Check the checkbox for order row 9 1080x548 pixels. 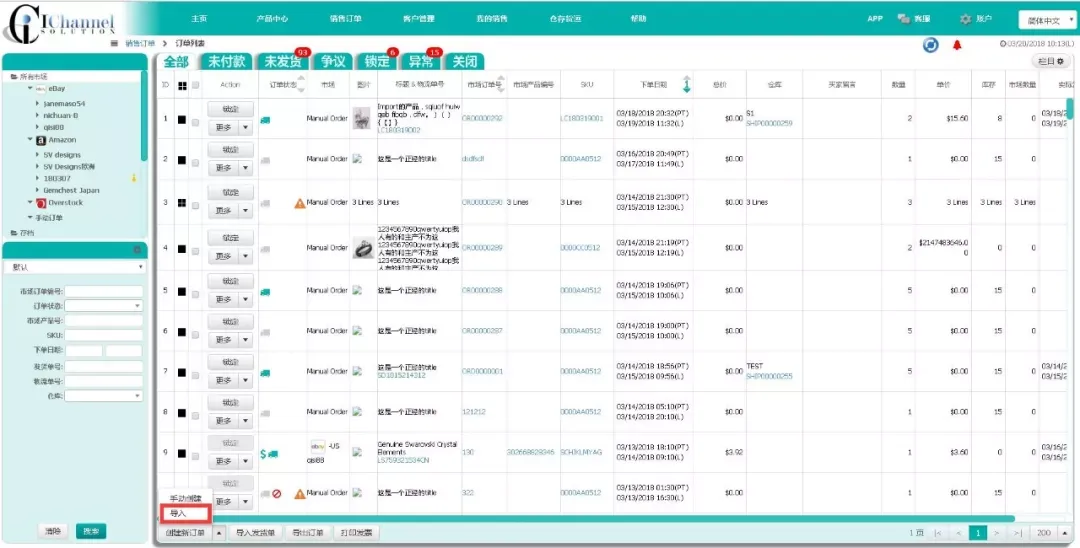(x=196, y=454)
